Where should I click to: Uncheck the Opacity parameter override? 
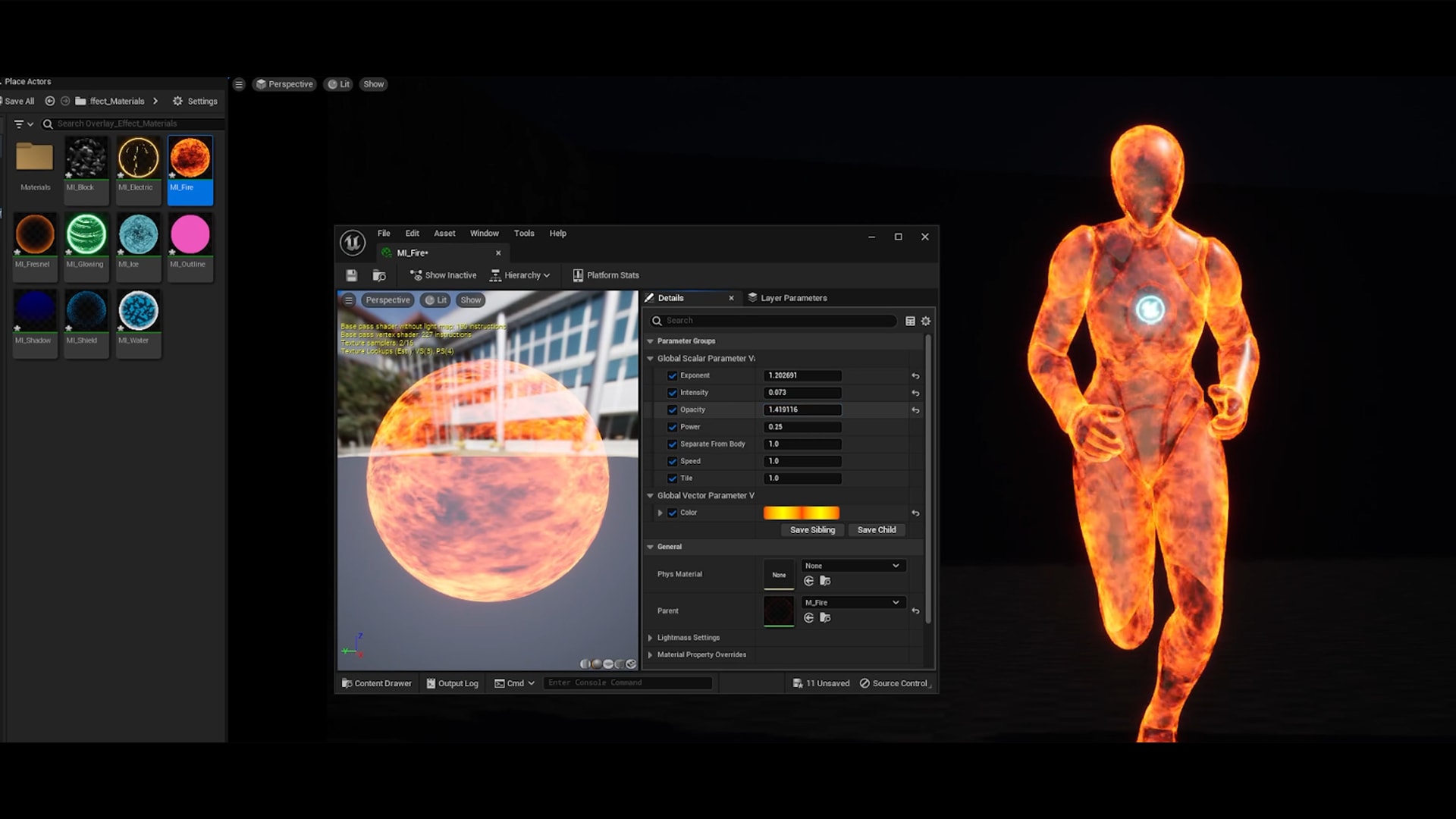tap(673, 409)
